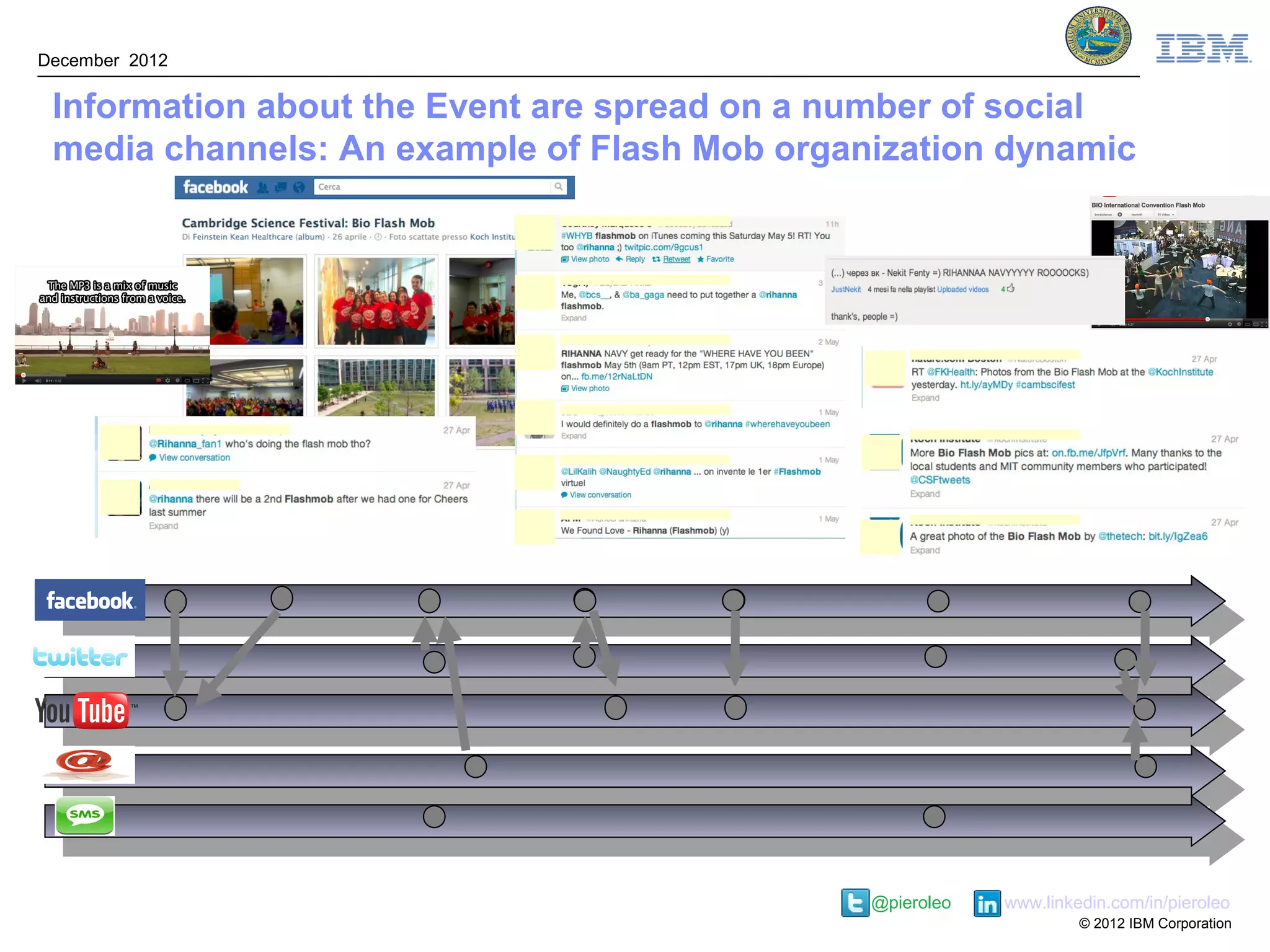1270x952 pixels.
Task: Open Facebook messages icon in header
Action: click(281, 187)
